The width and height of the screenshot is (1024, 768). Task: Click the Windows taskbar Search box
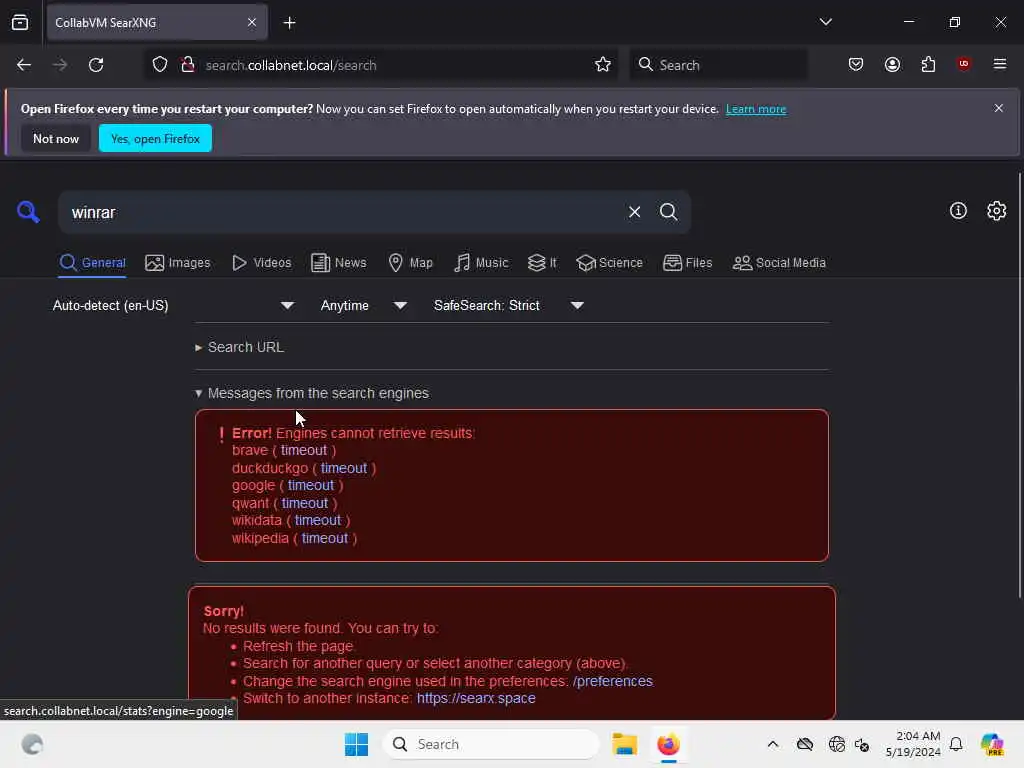[x=490, y=744]
